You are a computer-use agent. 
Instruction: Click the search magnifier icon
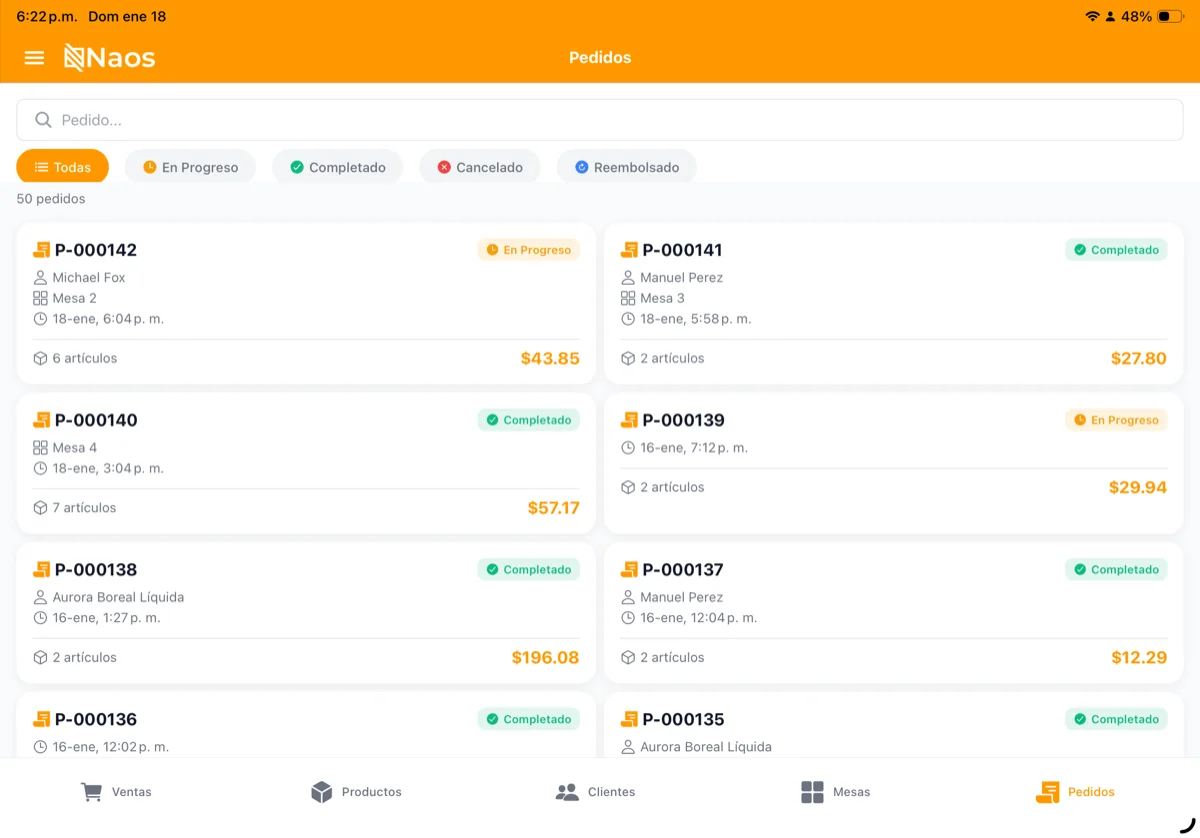click(x=43, y=120)
